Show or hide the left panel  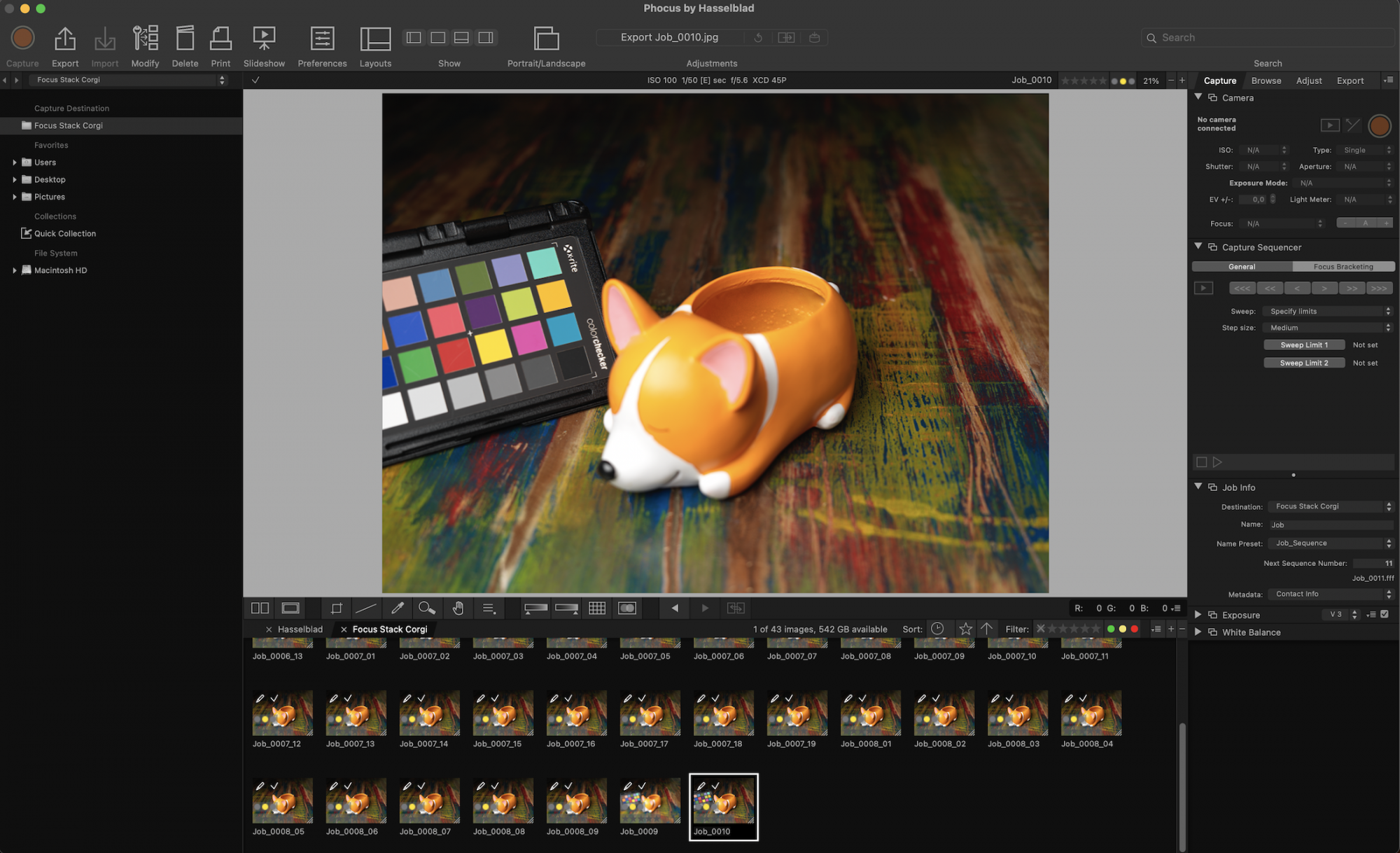pos(414,38)
